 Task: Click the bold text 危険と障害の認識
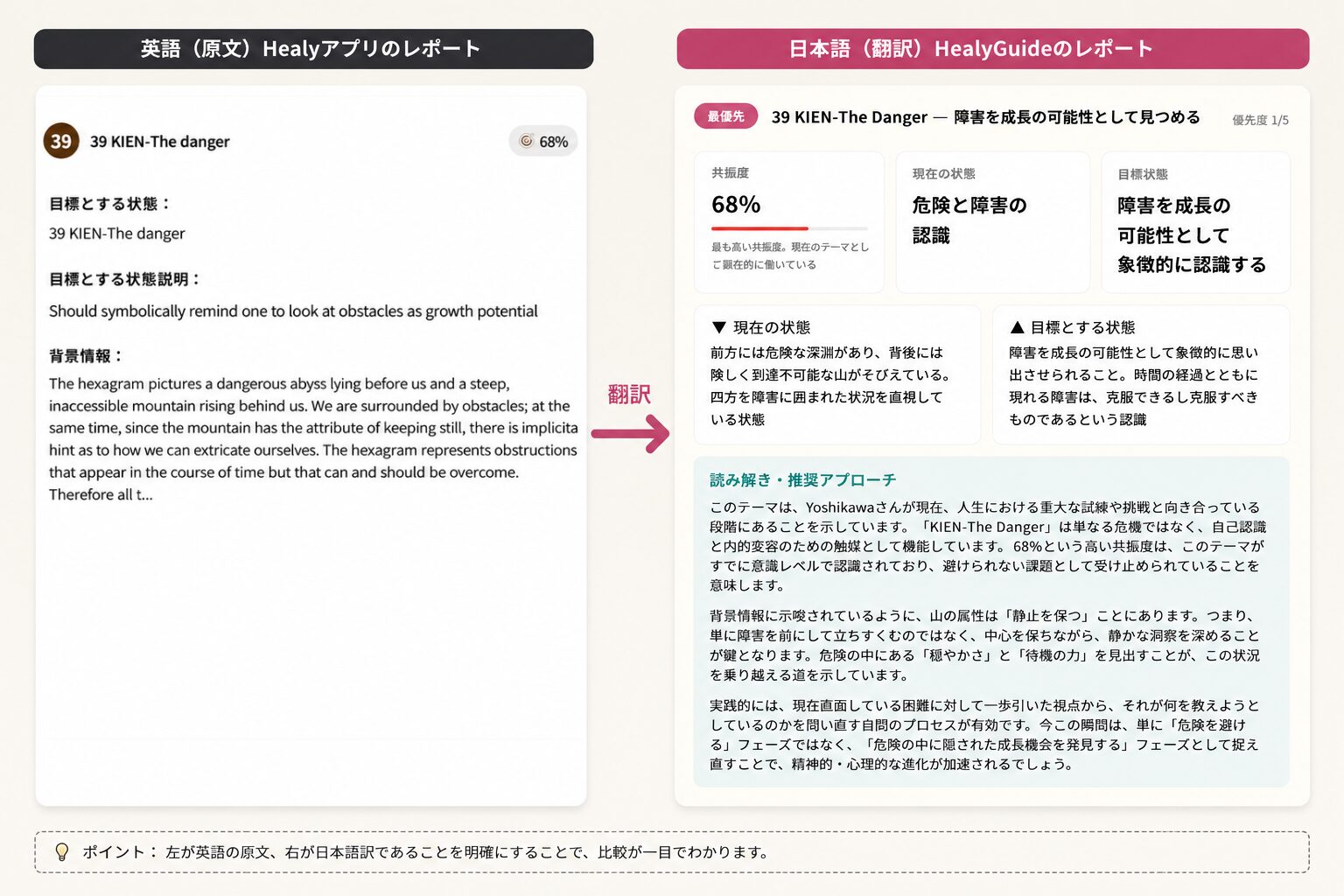click(x=969, y=220)
